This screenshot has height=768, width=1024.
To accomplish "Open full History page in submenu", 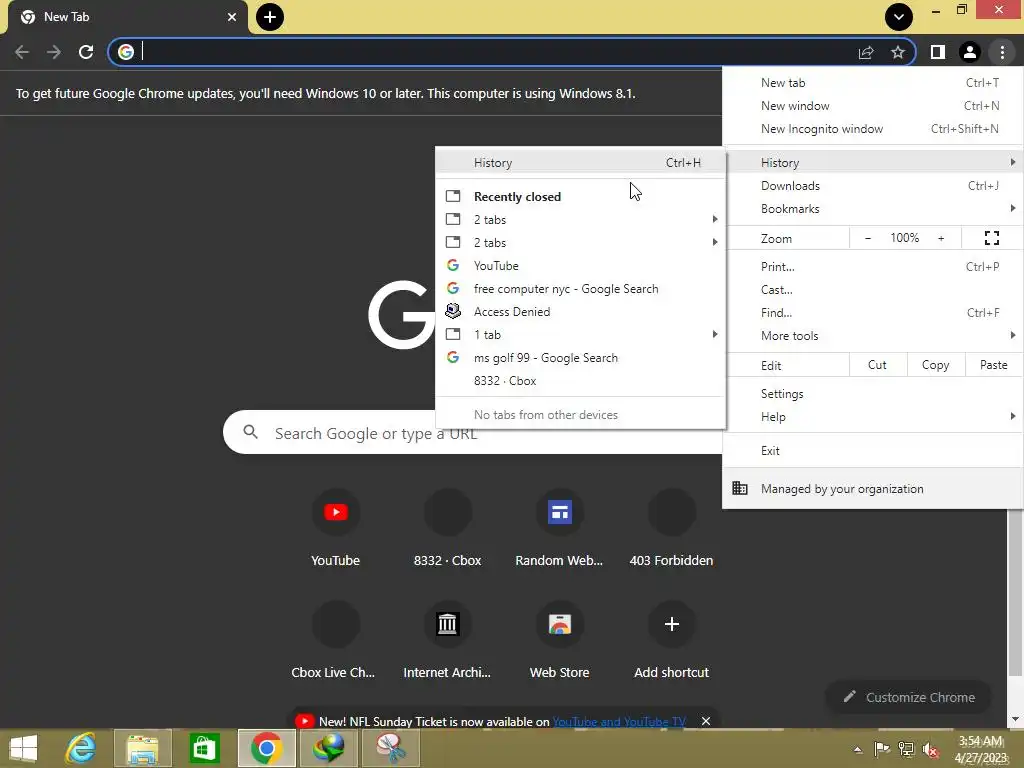I will point(580,163).
